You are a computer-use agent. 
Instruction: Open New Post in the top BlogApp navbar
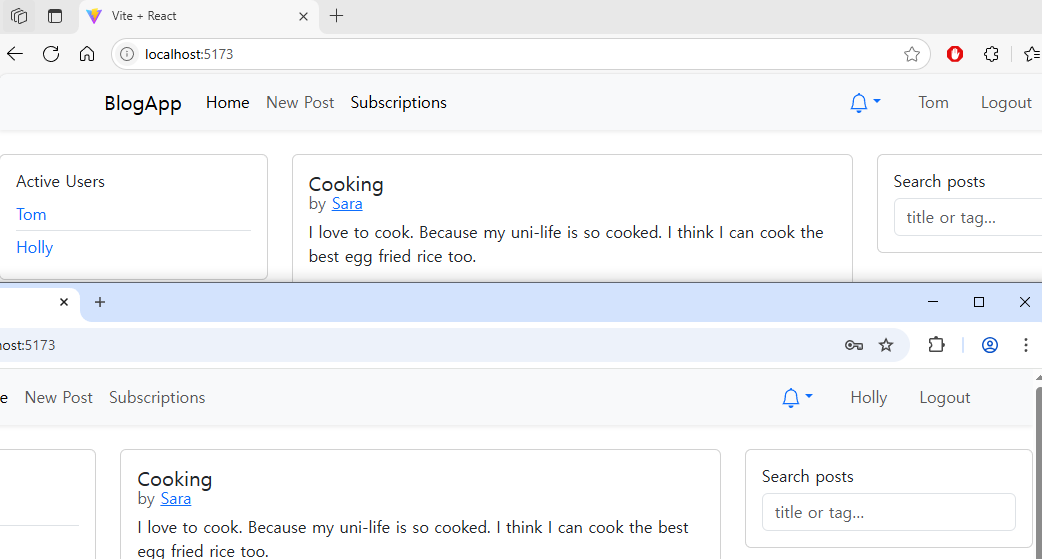[x=300, y=103]
